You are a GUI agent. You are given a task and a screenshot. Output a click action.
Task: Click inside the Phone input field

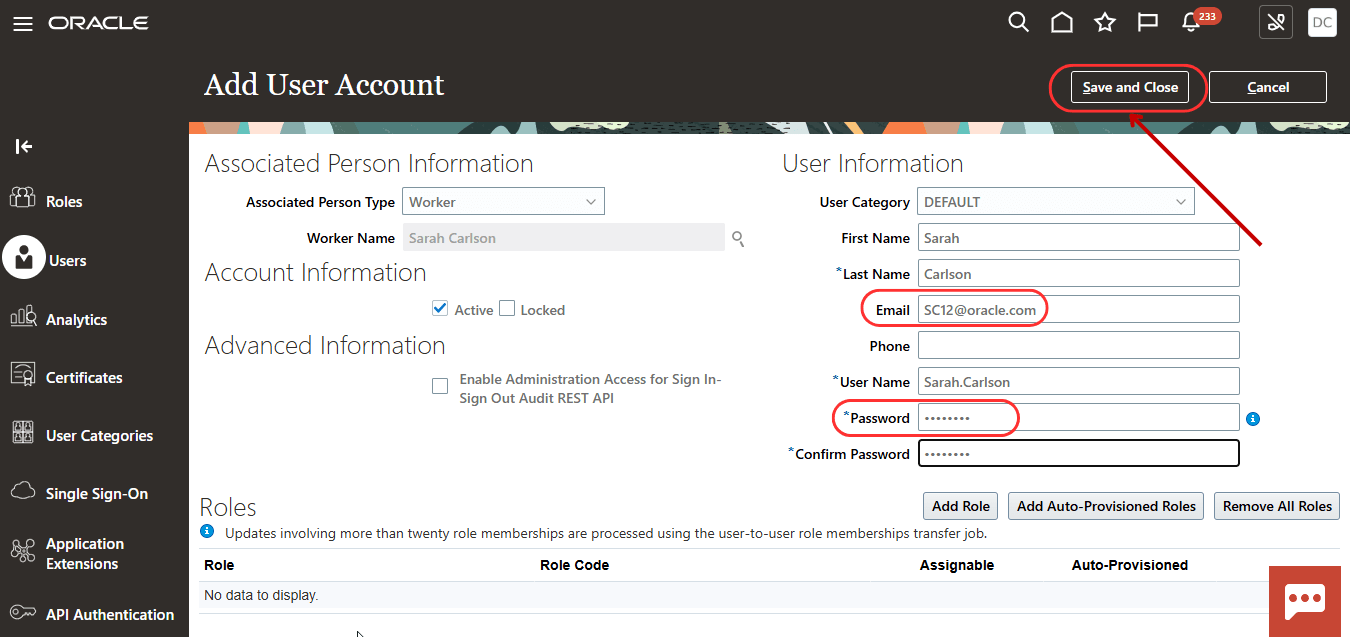[x=1078, y=345]
